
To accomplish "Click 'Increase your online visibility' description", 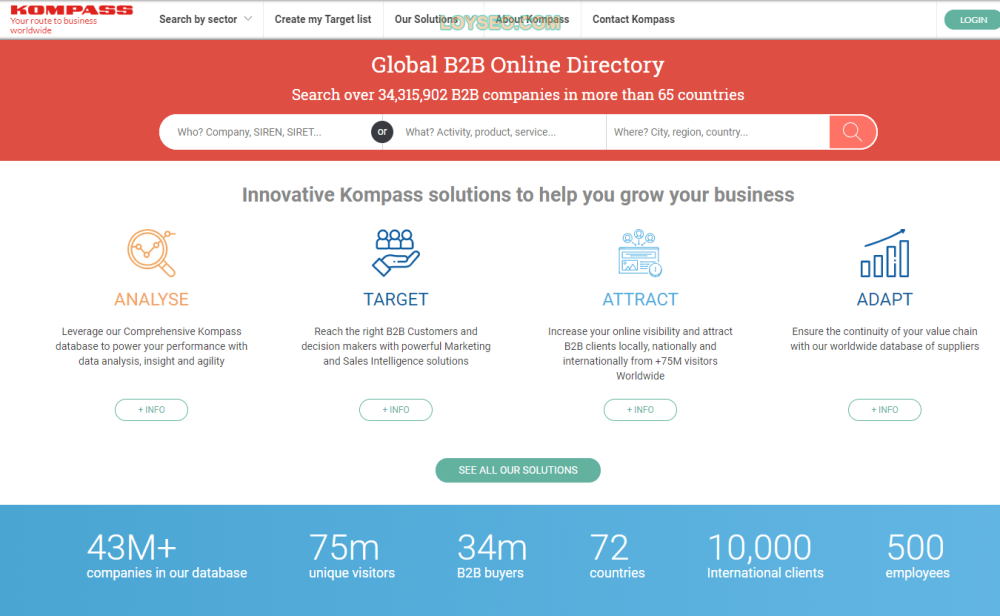I will [640, 353].
